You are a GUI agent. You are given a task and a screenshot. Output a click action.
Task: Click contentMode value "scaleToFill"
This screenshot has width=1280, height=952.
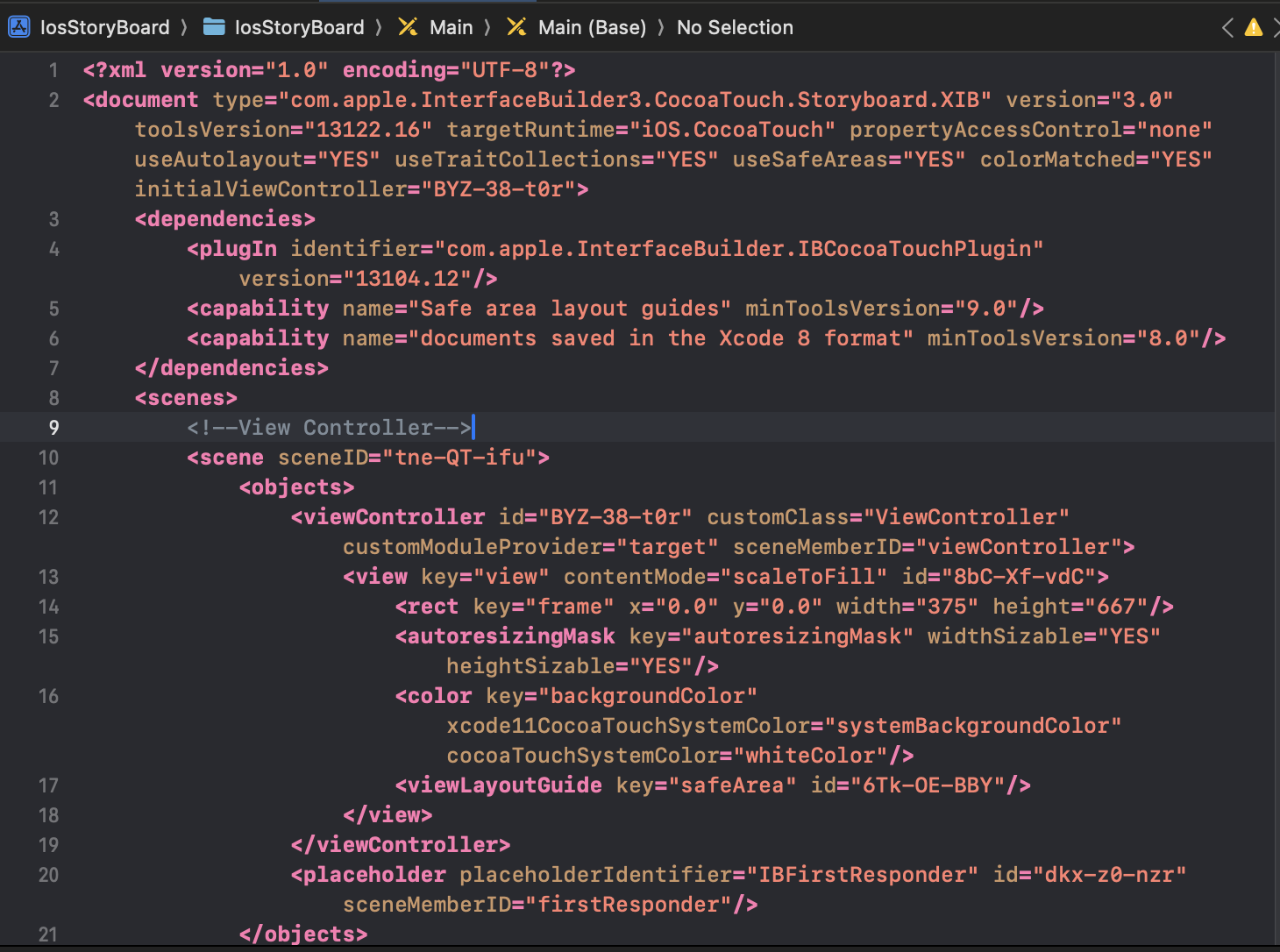click(x=804, y=577)
